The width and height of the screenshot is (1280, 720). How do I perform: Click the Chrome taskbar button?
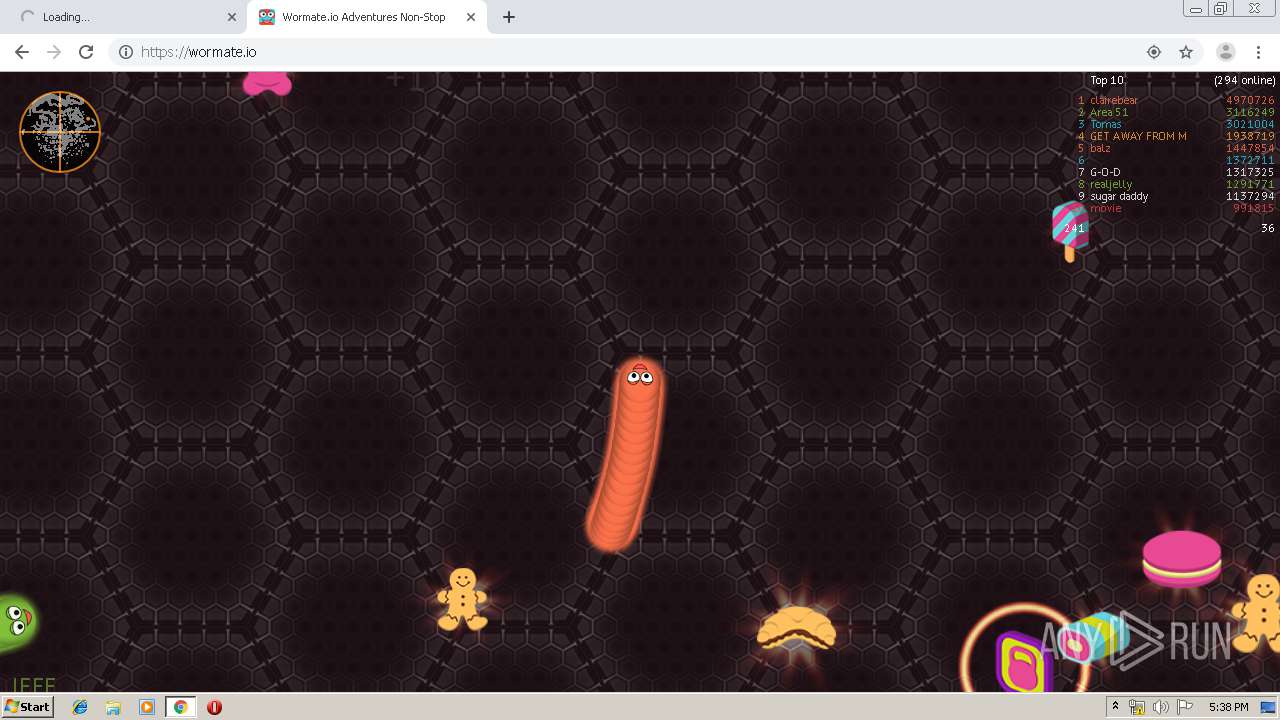coord(180,707)
